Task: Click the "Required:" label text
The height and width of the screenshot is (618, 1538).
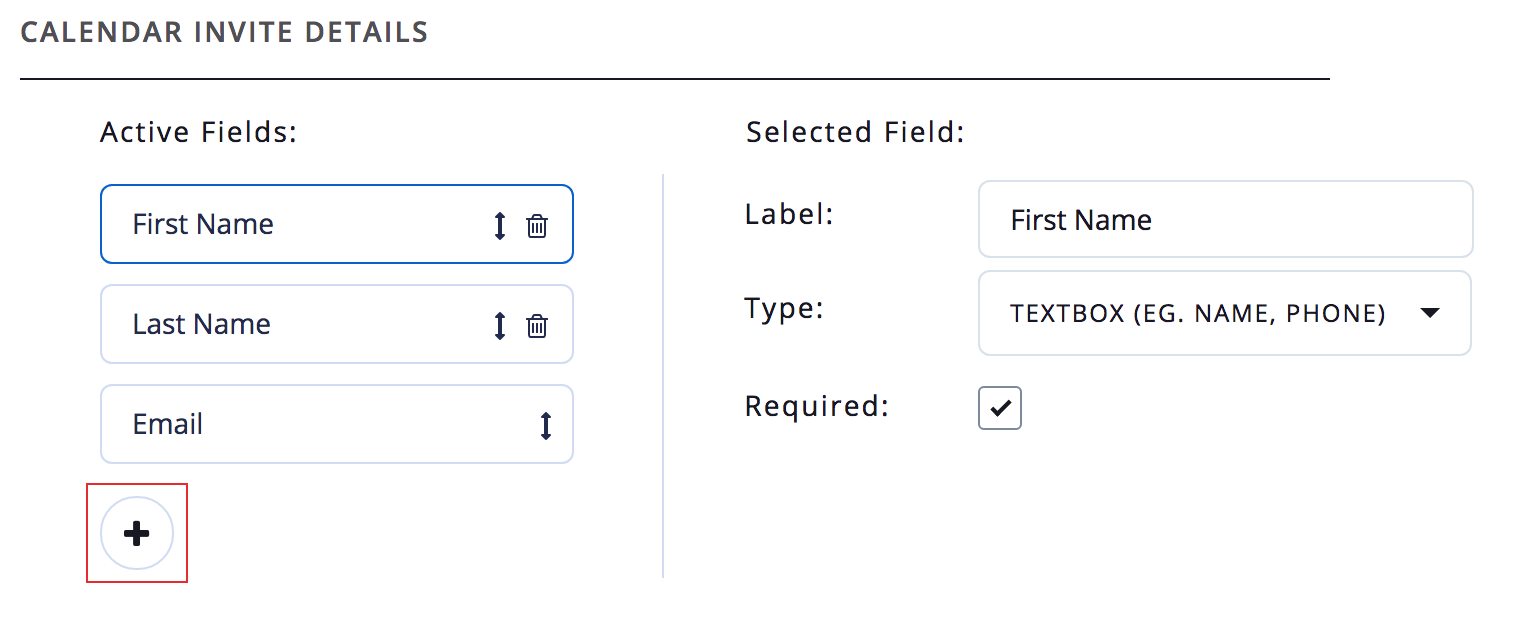Action: coord(816,407)
